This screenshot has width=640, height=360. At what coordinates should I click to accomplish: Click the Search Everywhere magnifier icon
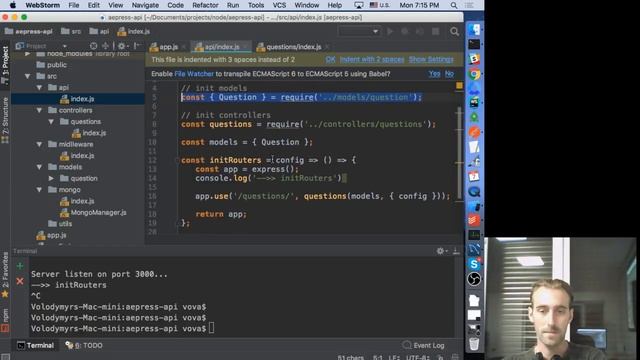[454, 31]
